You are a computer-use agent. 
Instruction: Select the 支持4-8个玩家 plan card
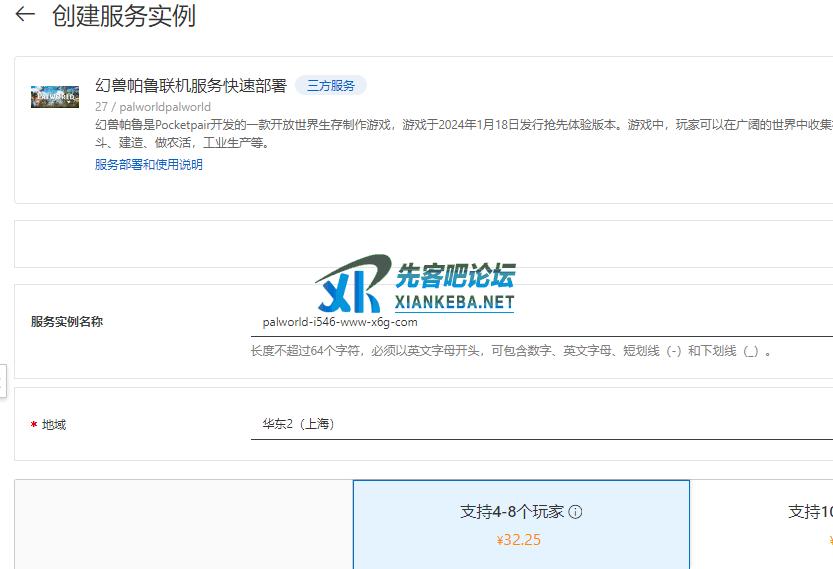pos(521,524)
